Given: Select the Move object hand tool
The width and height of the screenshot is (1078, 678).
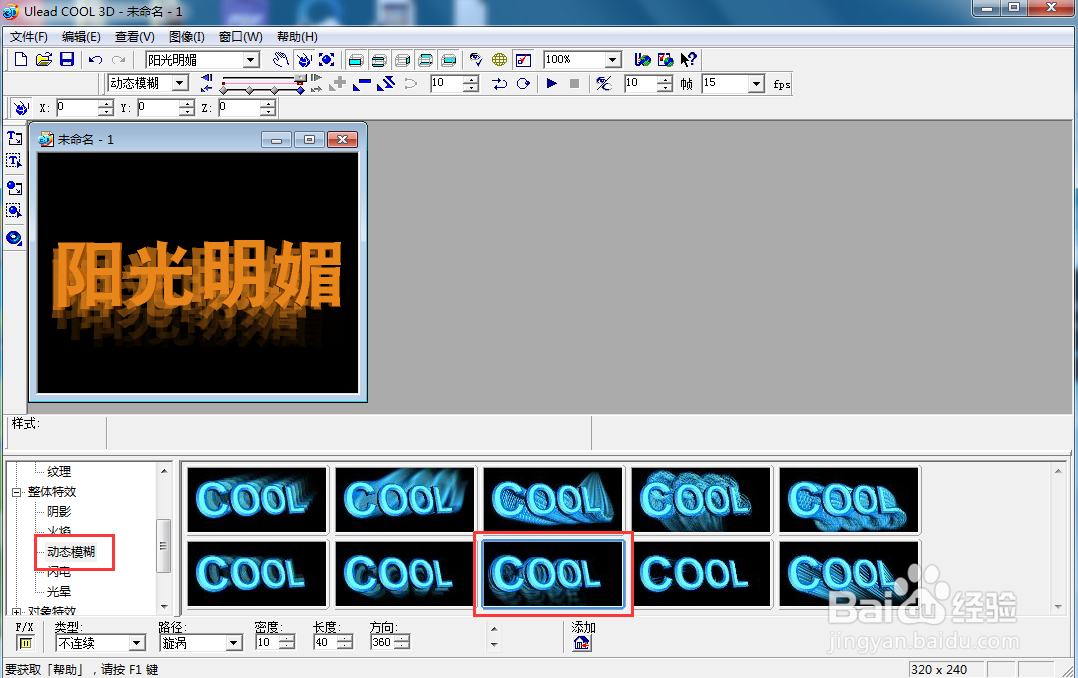Looking at the screenshot, I should [280, 60].
